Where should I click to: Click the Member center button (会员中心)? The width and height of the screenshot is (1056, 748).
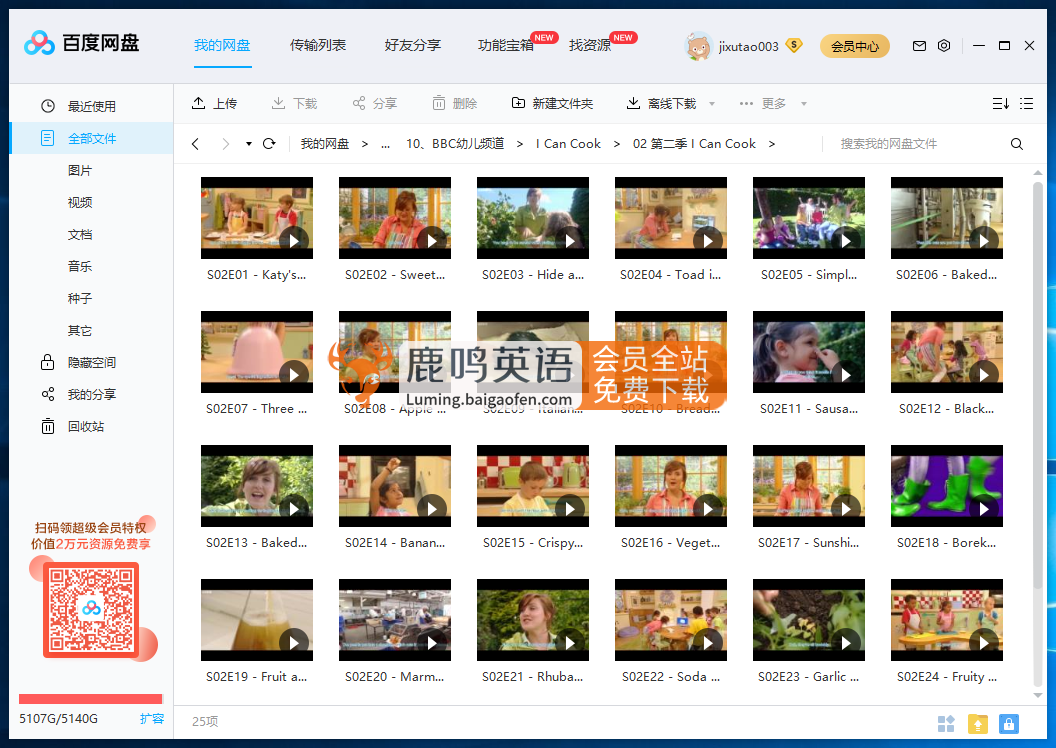click(x=855, y=46)
